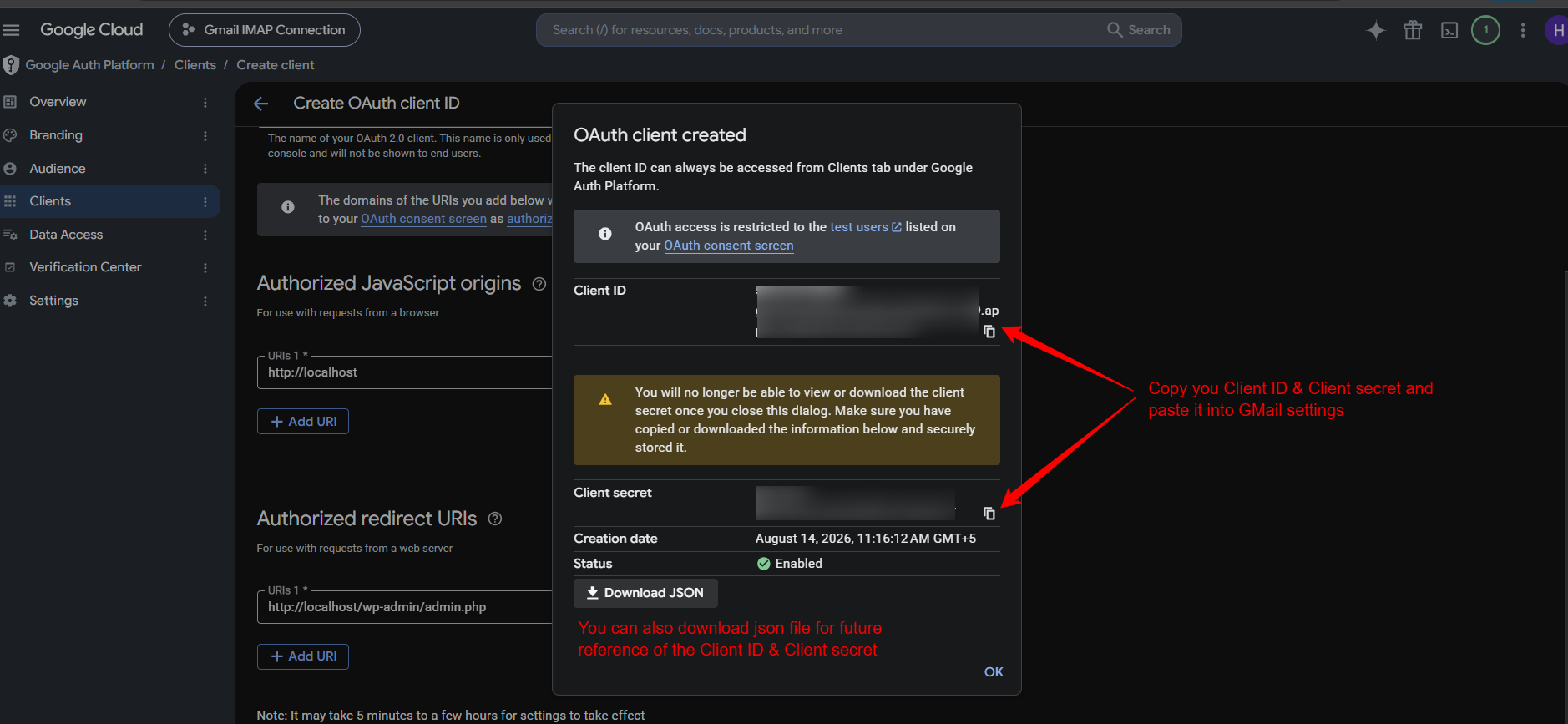Screen dimensions: 1568x724
Task: Go to Clients breadcrumb
Action: [x=195, y=65]
